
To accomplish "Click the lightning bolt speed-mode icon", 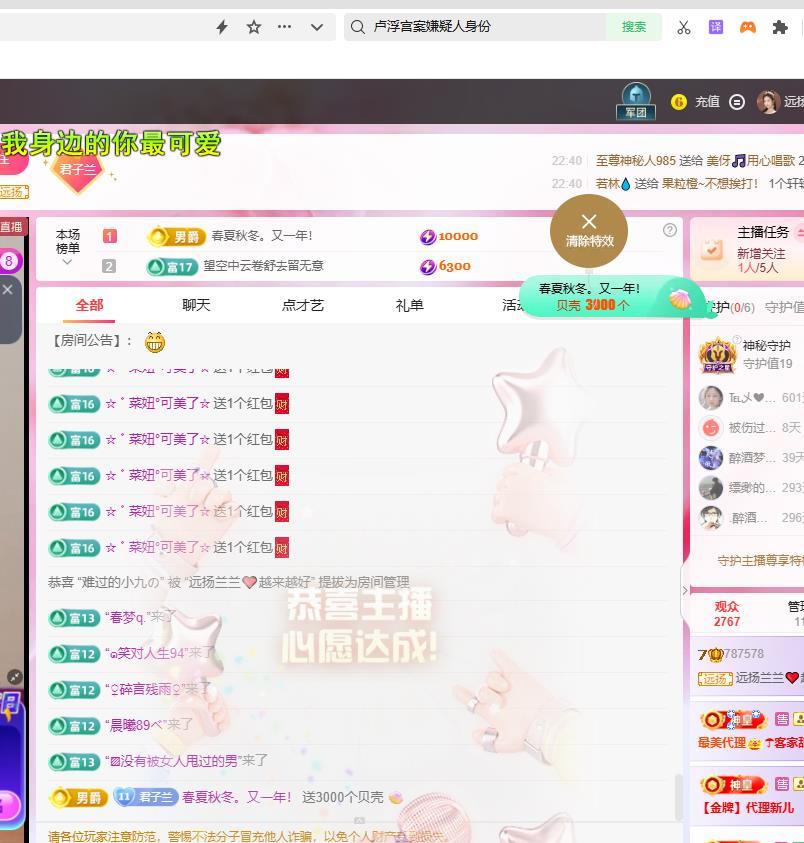I will tap(222, 27).
